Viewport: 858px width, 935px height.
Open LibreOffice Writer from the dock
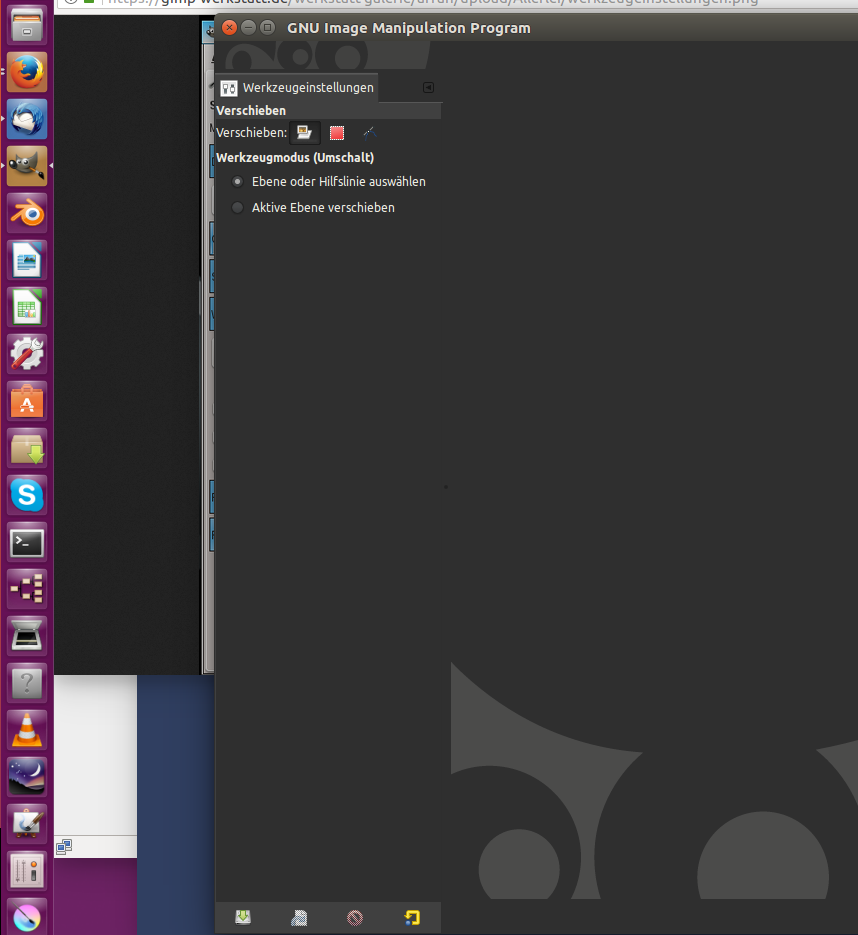(27, 260)
